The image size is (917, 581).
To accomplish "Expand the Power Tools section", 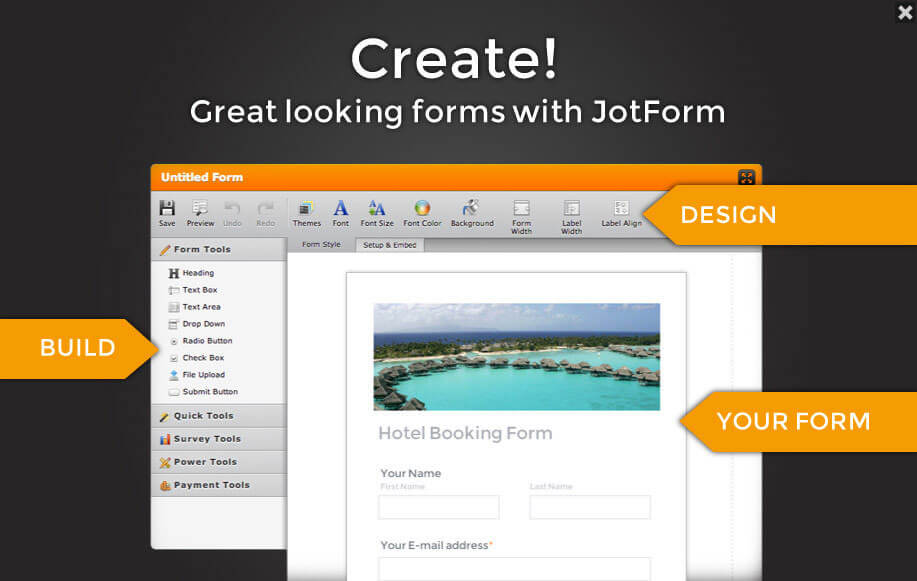I will click(219, 462).
